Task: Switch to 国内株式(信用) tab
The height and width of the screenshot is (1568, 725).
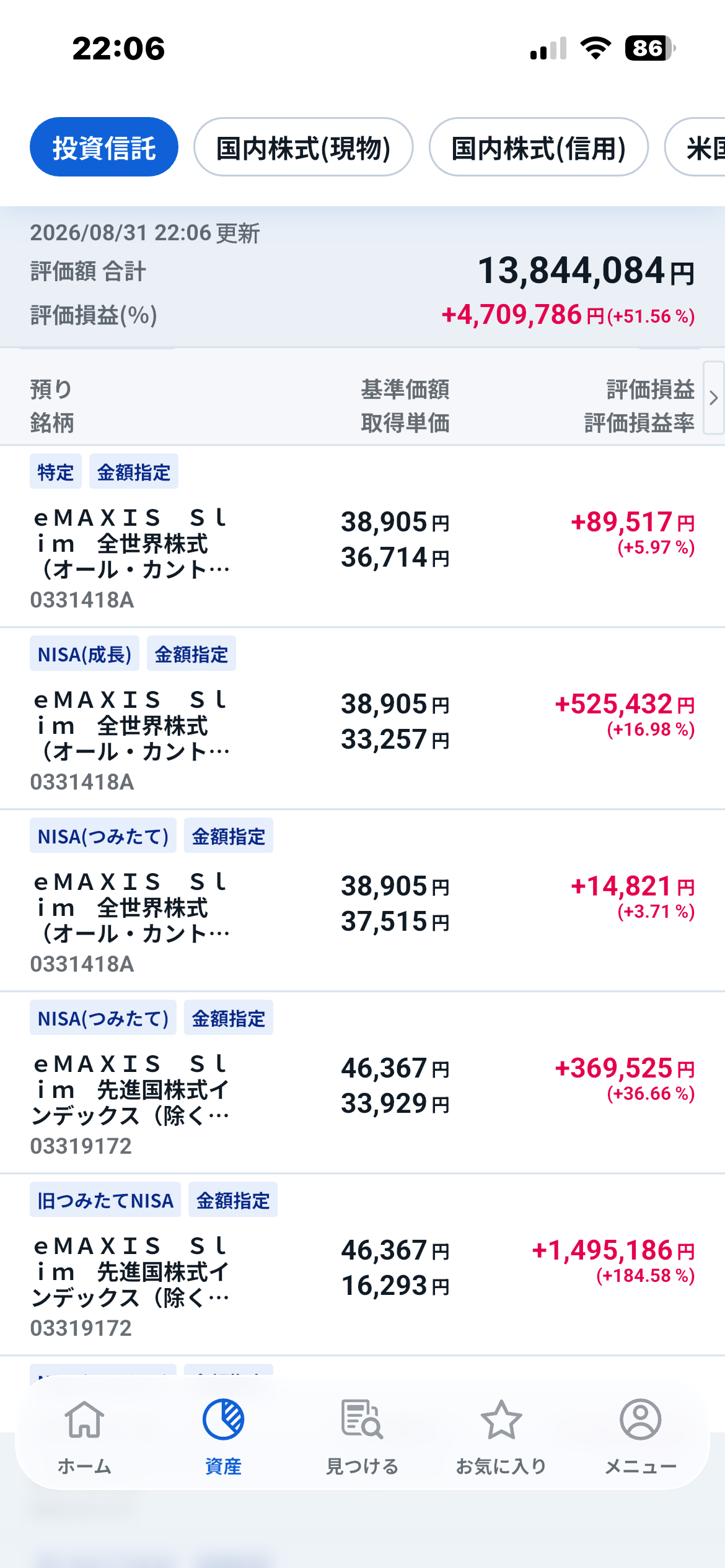Action: [x=539, y=147]
